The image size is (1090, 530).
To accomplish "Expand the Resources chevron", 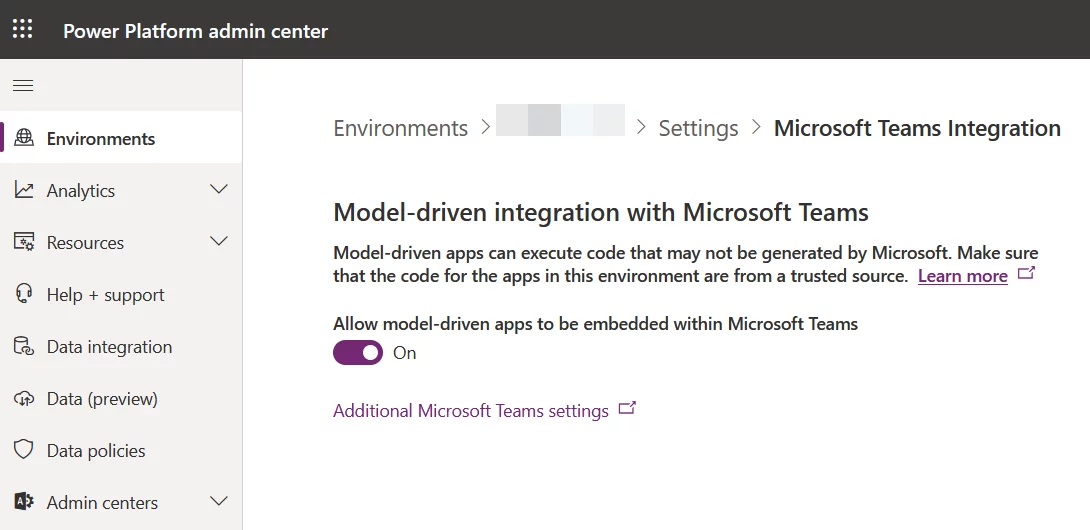I will 219,241.
